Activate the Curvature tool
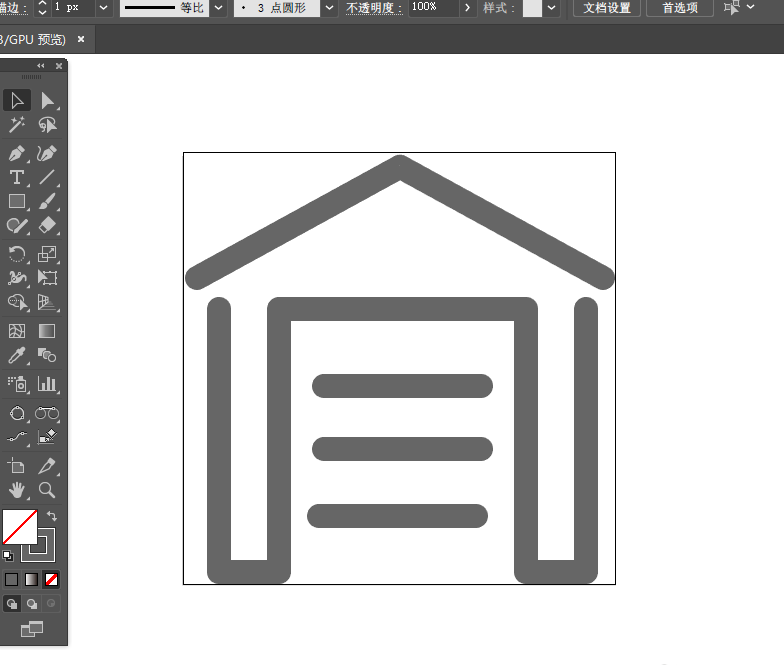Image resolution: width=784 pixels, height=665 pixels. click(x=47, y=153)
